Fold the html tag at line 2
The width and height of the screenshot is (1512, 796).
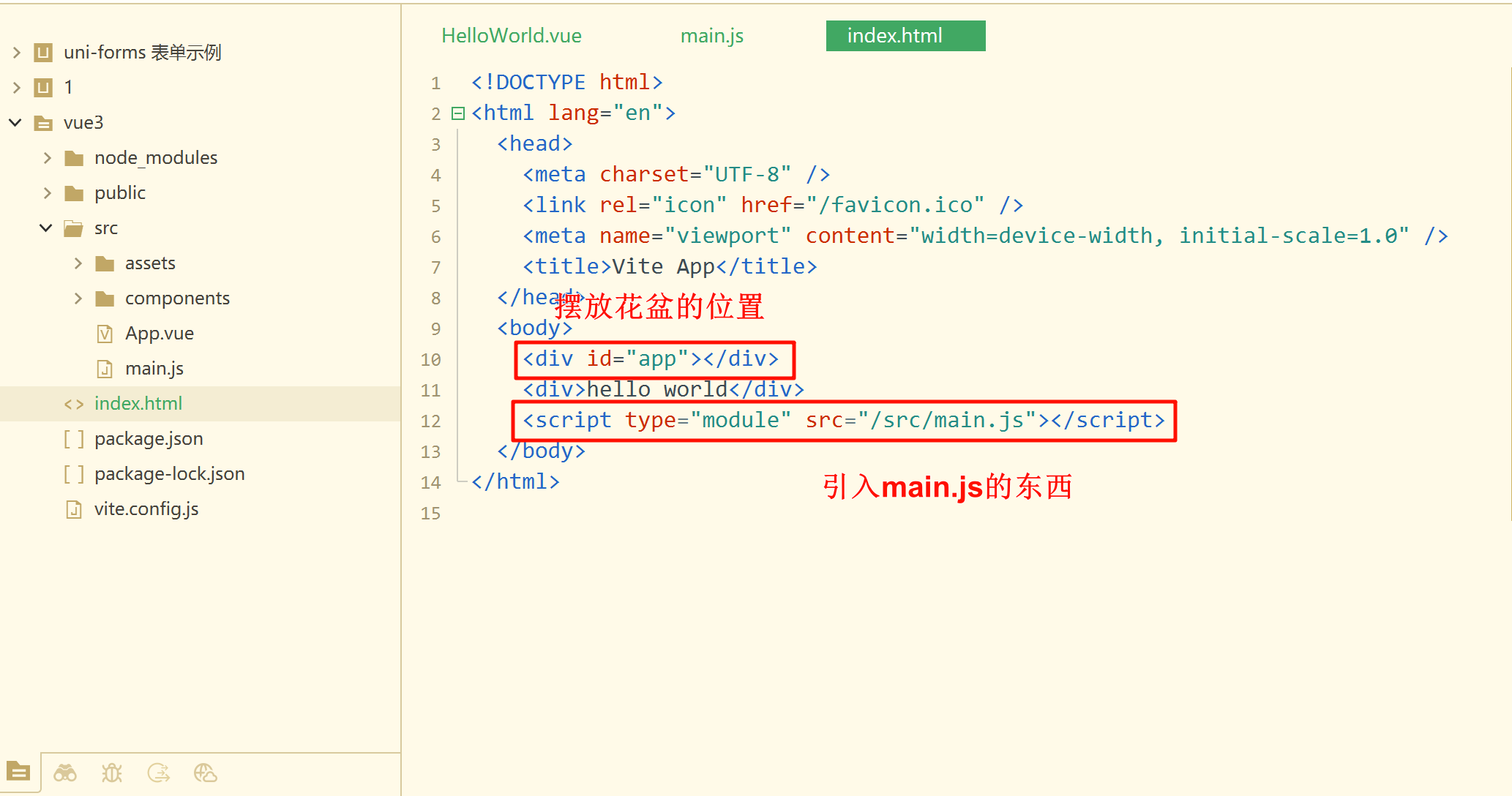point(458,113)
